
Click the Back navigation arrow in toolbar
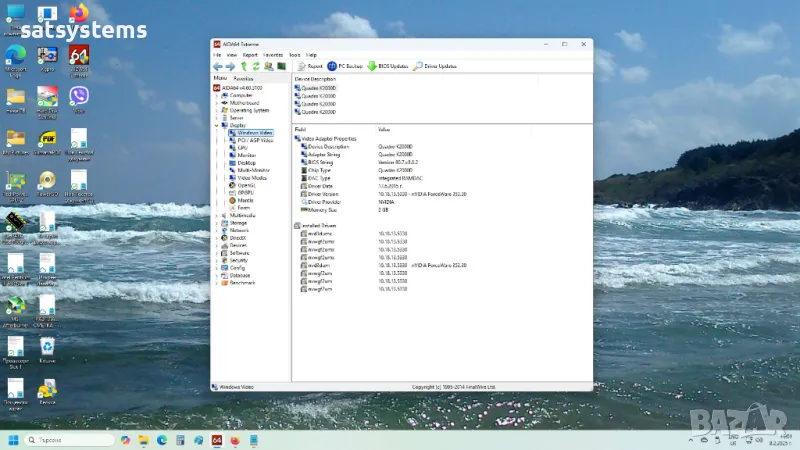tap(217, 66)
